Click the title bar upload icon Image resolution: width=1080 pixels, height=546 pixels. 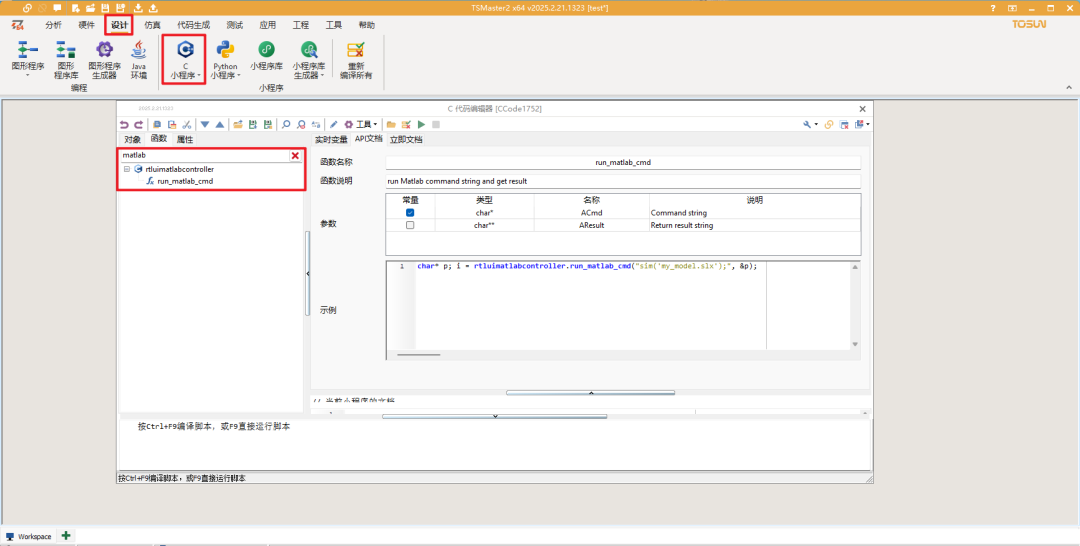click(153, 8)
